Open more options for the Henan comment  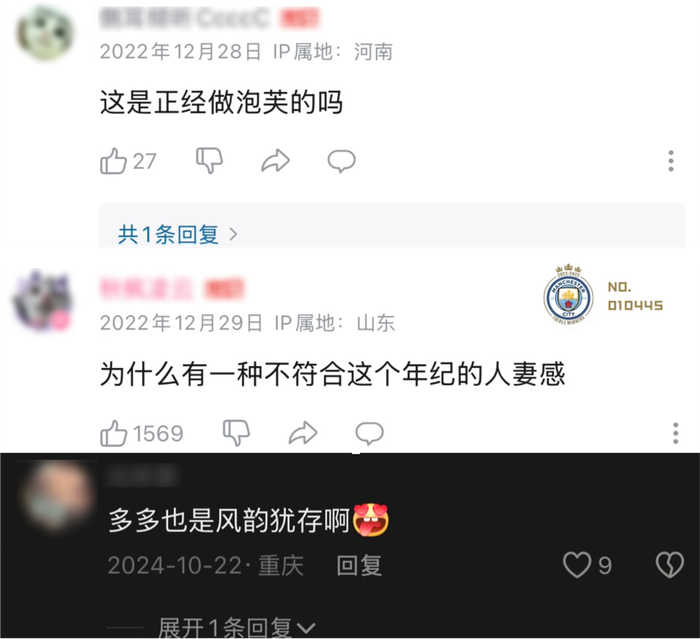point(671,161)
